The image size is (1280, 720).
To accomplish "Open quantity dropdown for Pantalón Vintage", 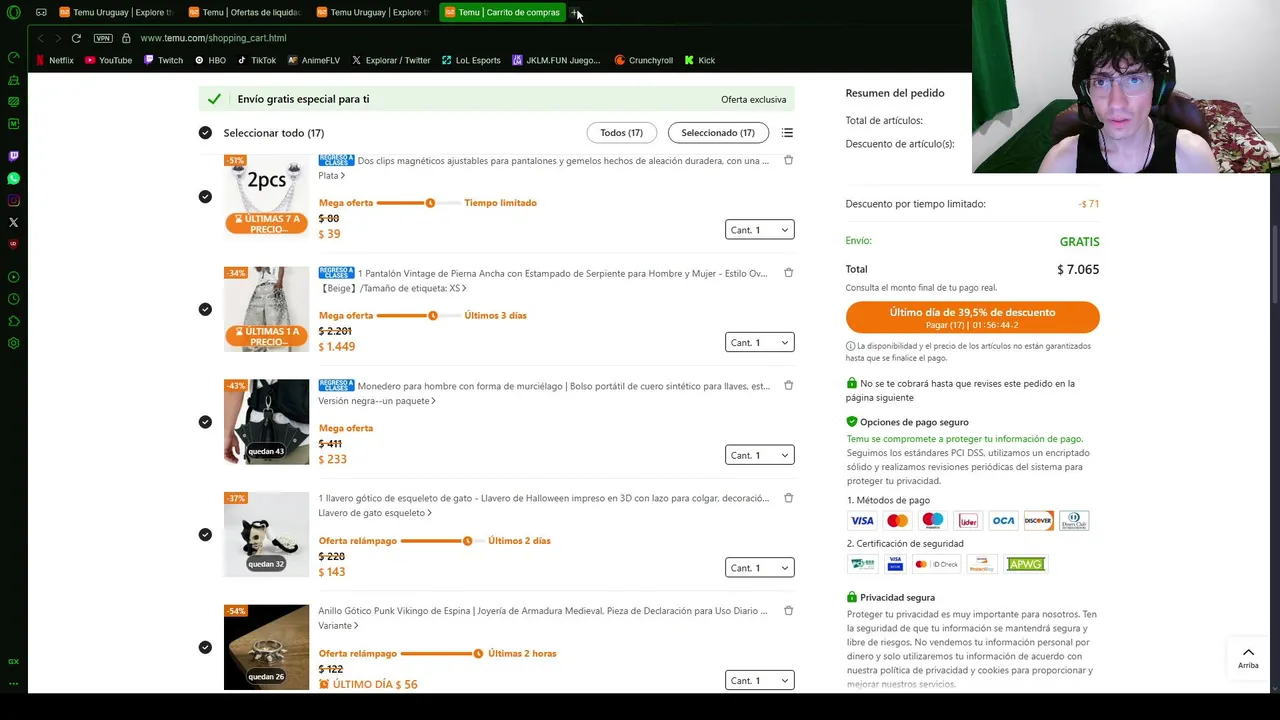I will 759,342.
